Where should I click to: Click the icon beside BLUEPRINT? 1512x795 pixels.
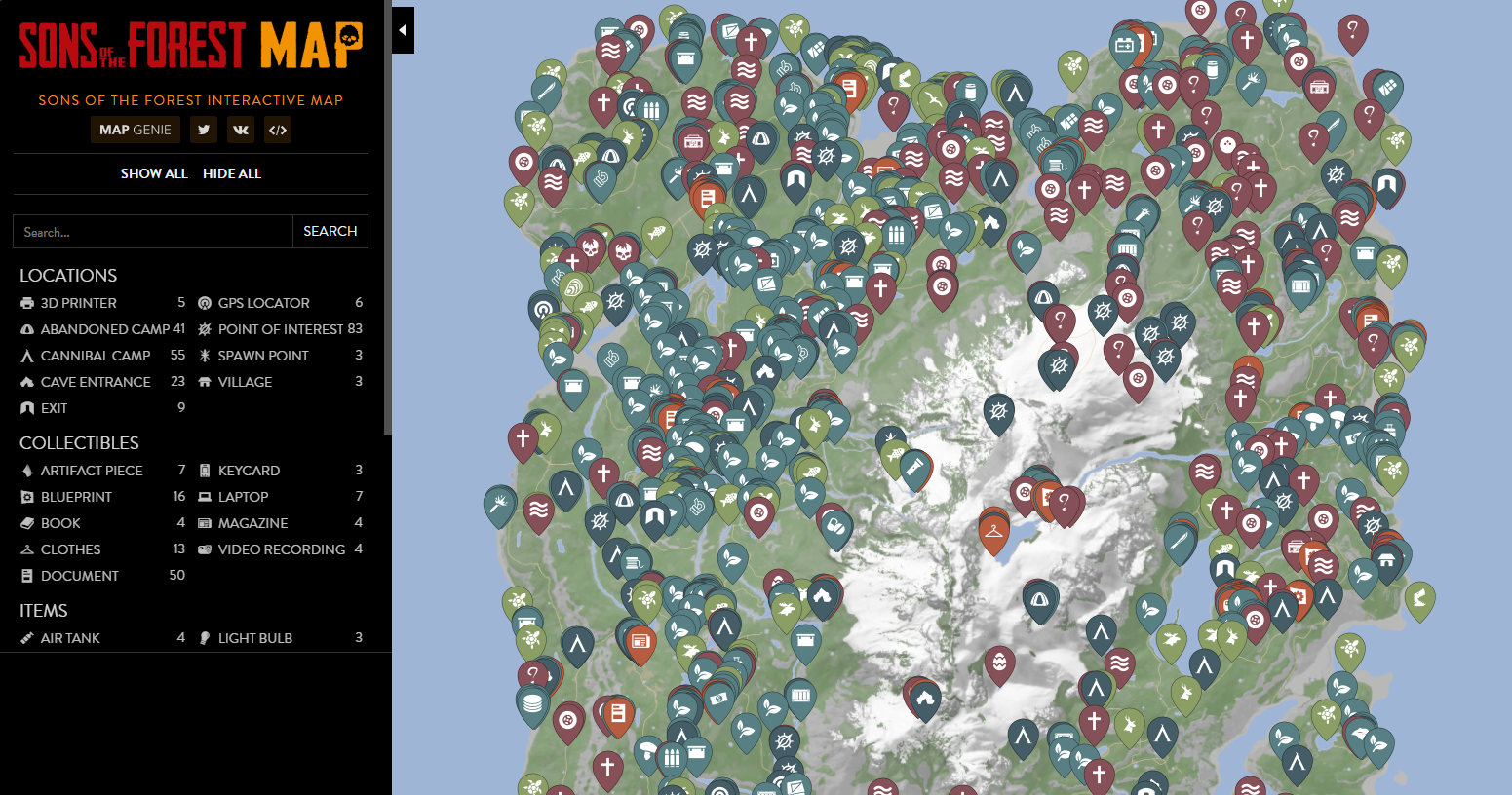click(x=27, y=497)
